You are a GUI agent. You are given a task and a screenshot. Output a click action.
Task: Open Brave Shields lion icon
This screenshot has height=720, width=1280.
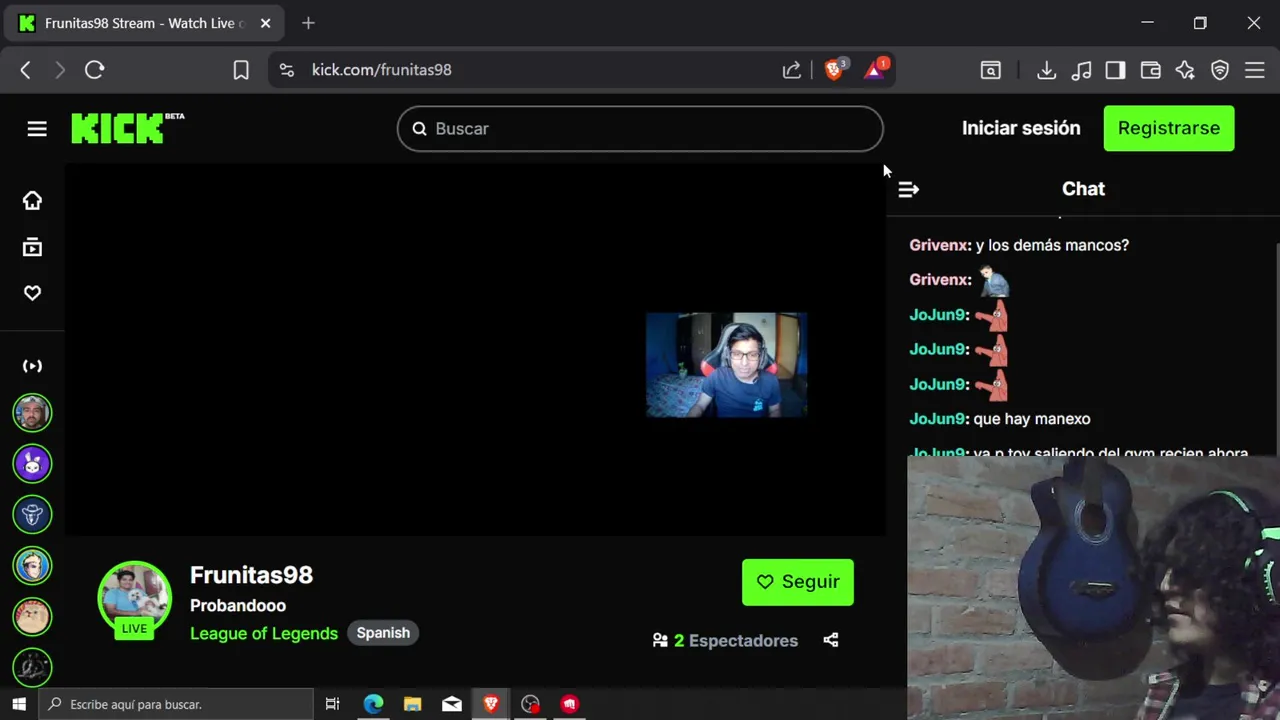[833, 69]
